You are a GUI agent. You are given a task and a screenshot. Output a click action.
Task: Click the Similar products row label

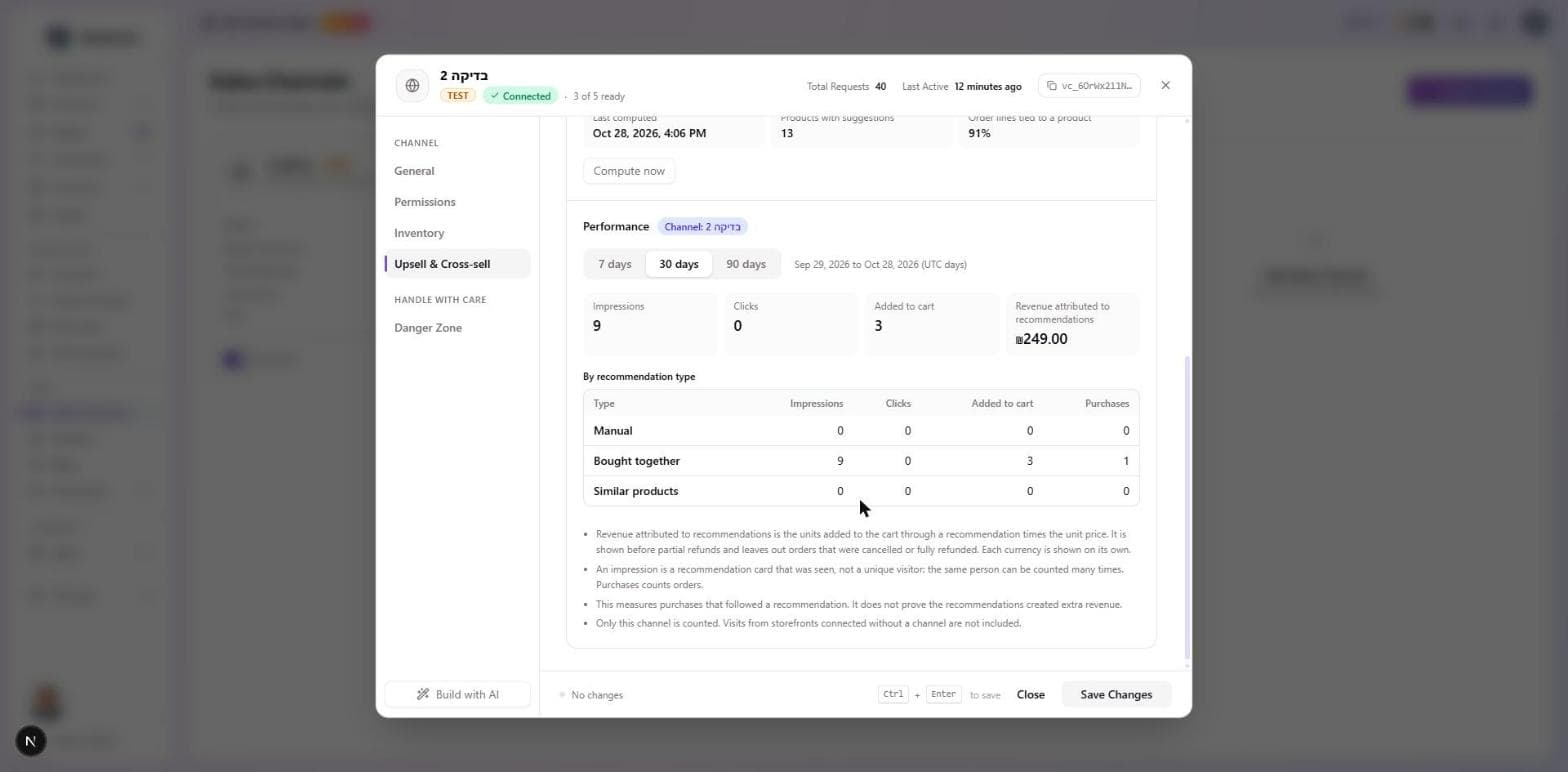(635, 491)
